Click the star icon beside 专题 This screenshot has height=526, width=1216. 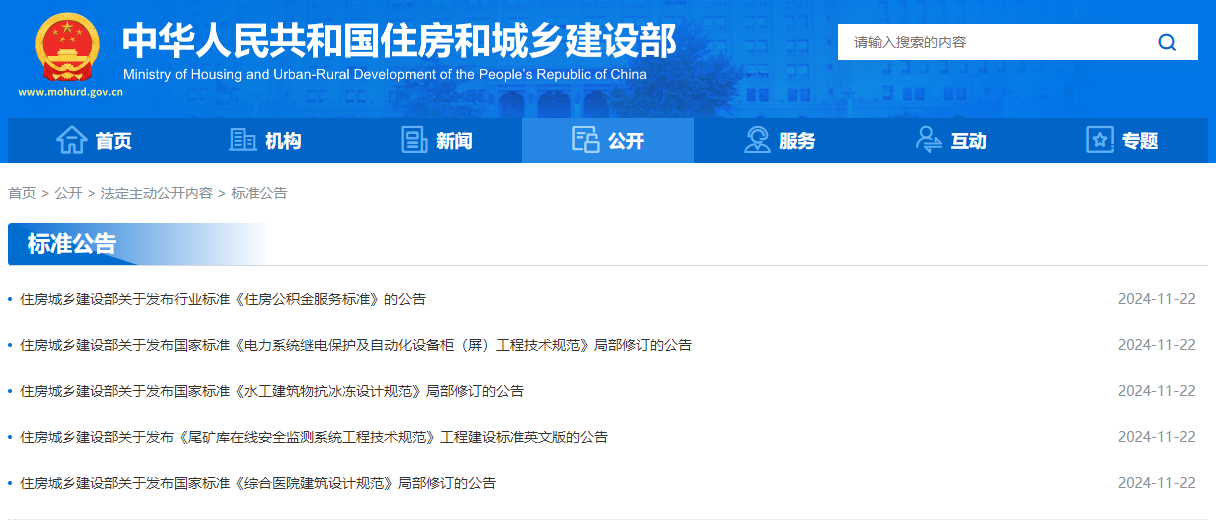[x=1100, y=141]
